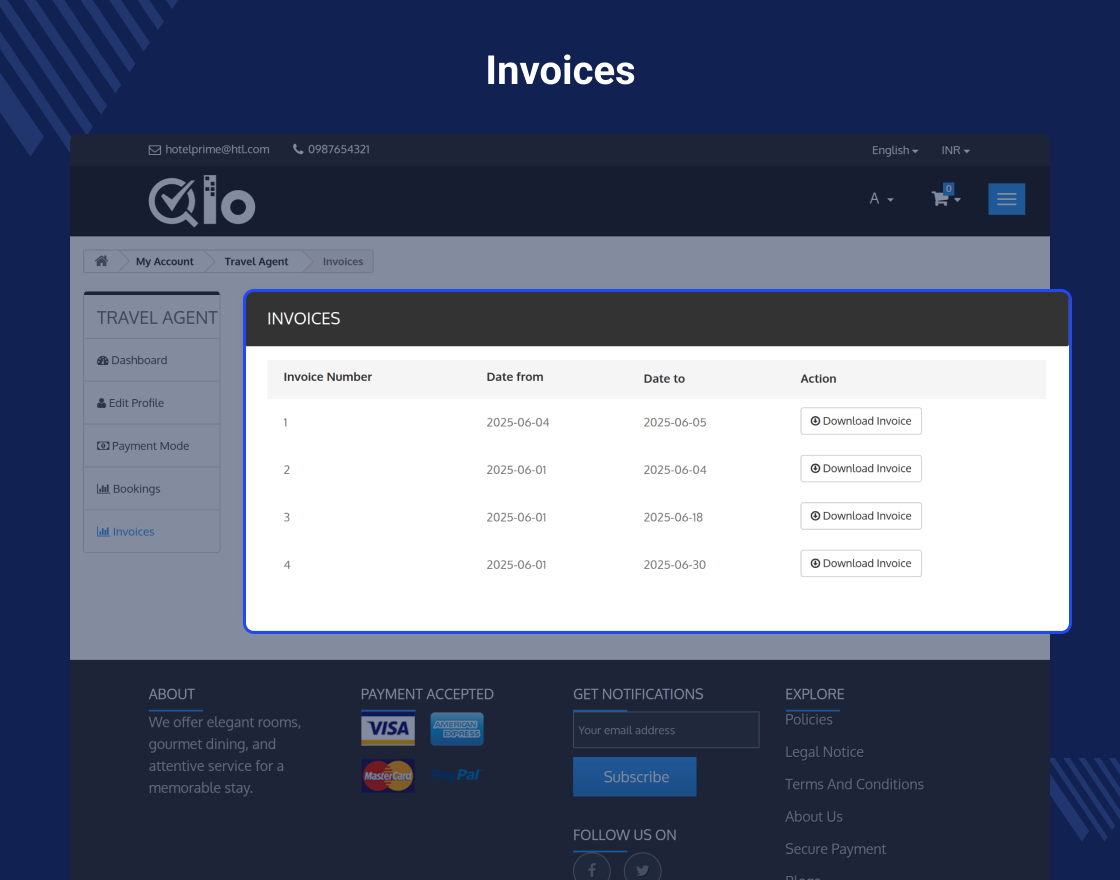Select Payment Mode in sidebar
1120x880 pixels.
(151, 446)
